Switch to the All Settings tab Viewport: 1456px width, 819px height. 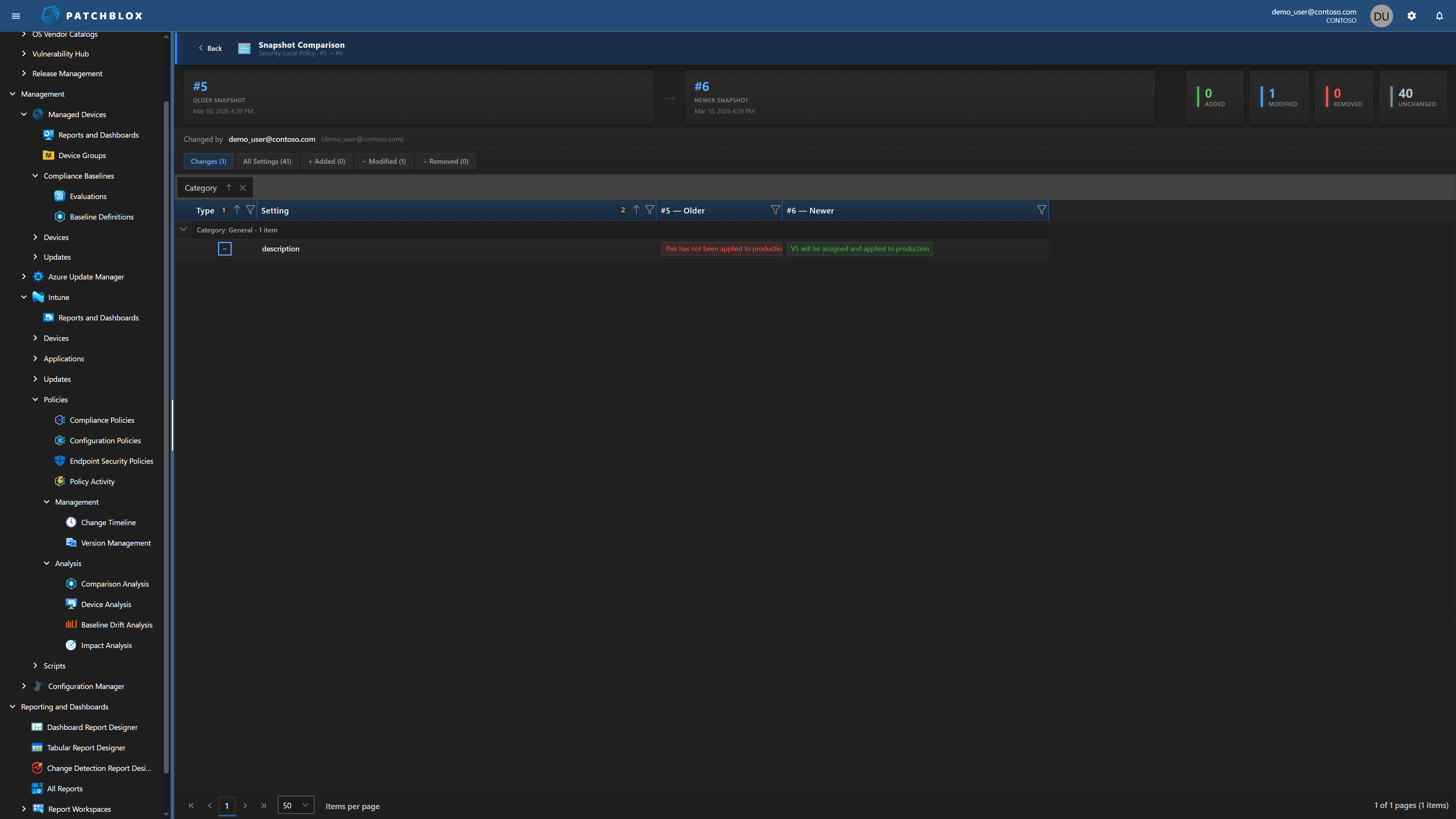(267, 161)
